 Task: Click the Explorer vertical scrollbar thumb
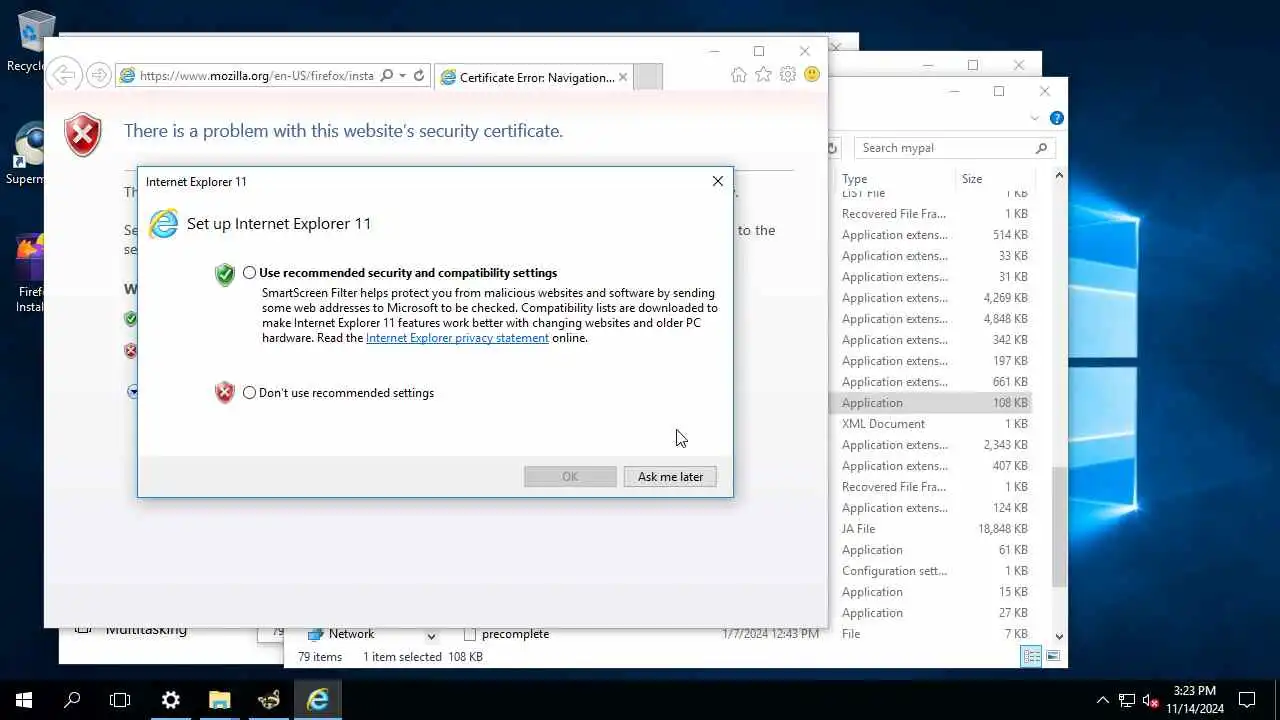(x=1059, y=527)
